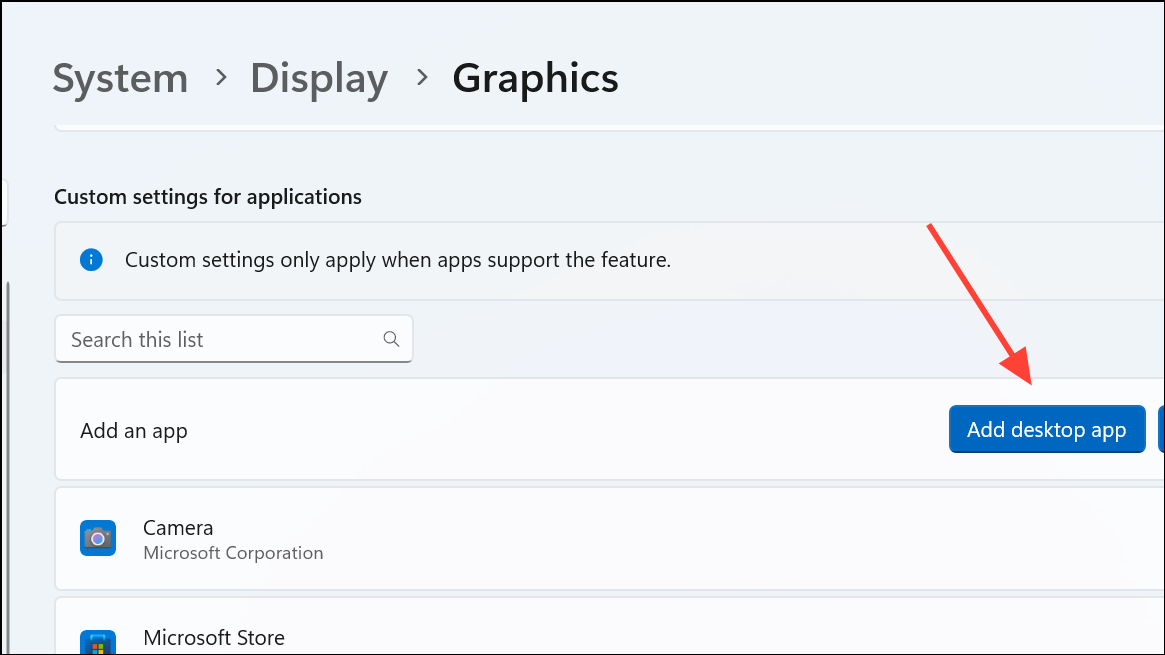Click the Custom settings for applications heading
Screen dimensions: 1165x655
tap(208, 197)
